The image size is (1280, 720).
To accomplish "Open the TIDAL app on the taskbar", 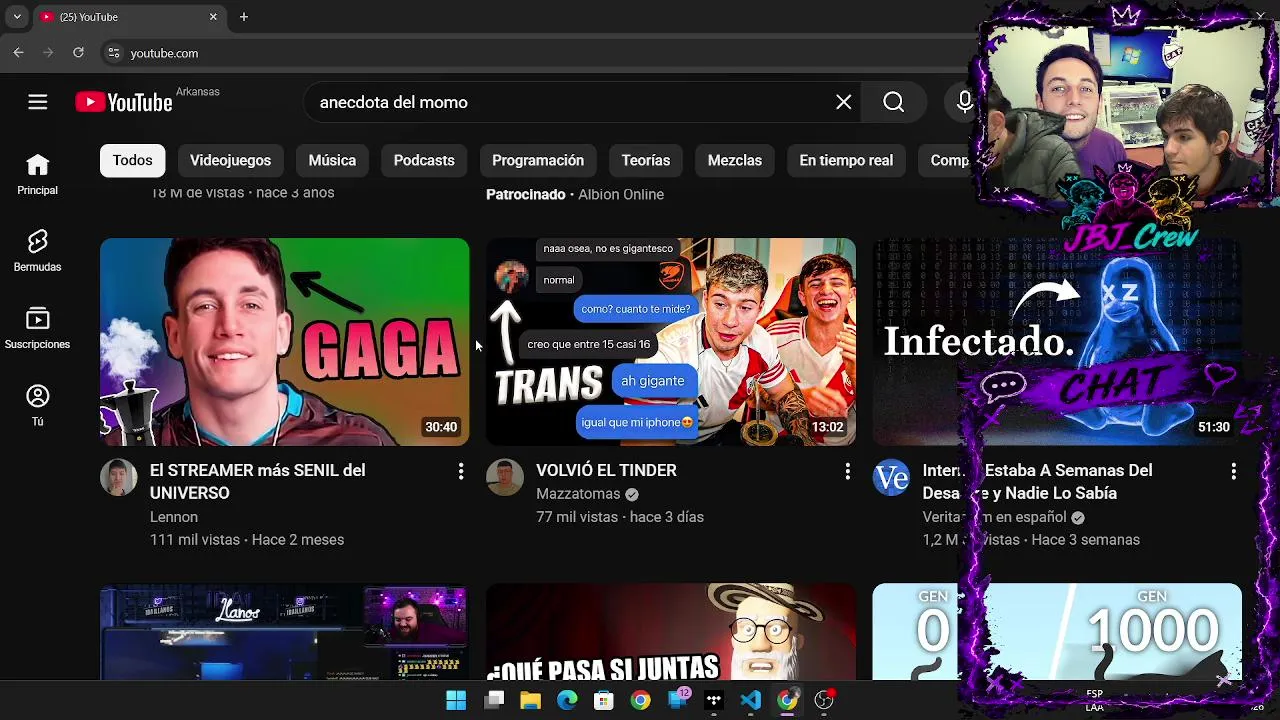I will tap(714, 700).
